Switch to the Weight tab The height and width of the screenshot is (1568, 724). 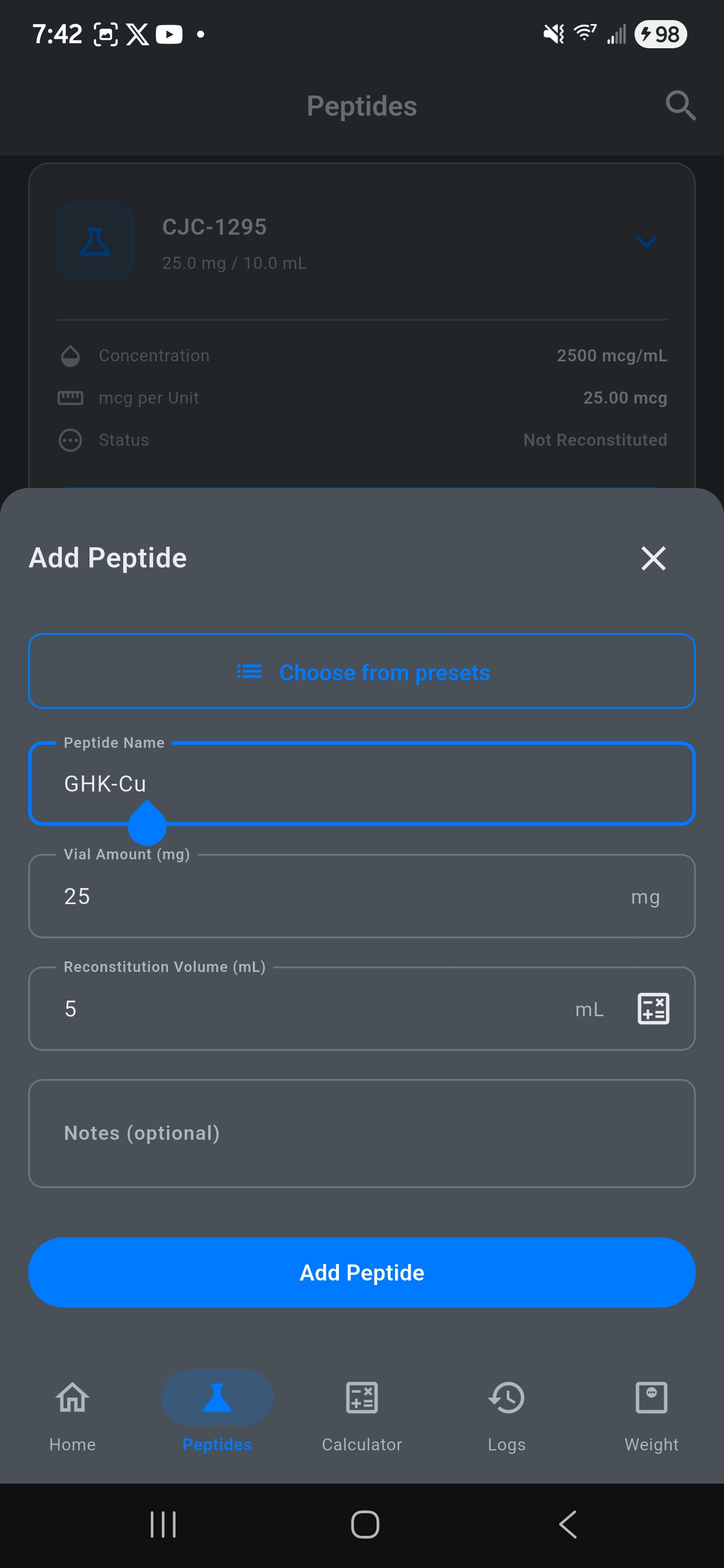coord(651,1418)
